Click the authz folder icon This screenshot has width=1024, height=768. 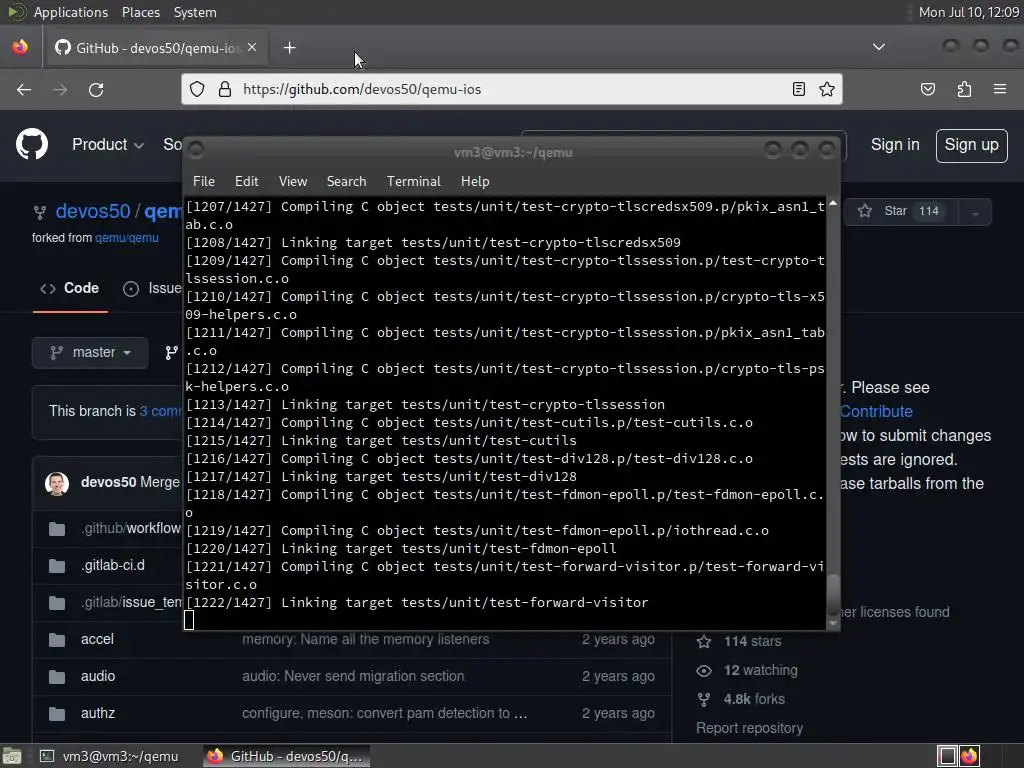tap(57, 713)
